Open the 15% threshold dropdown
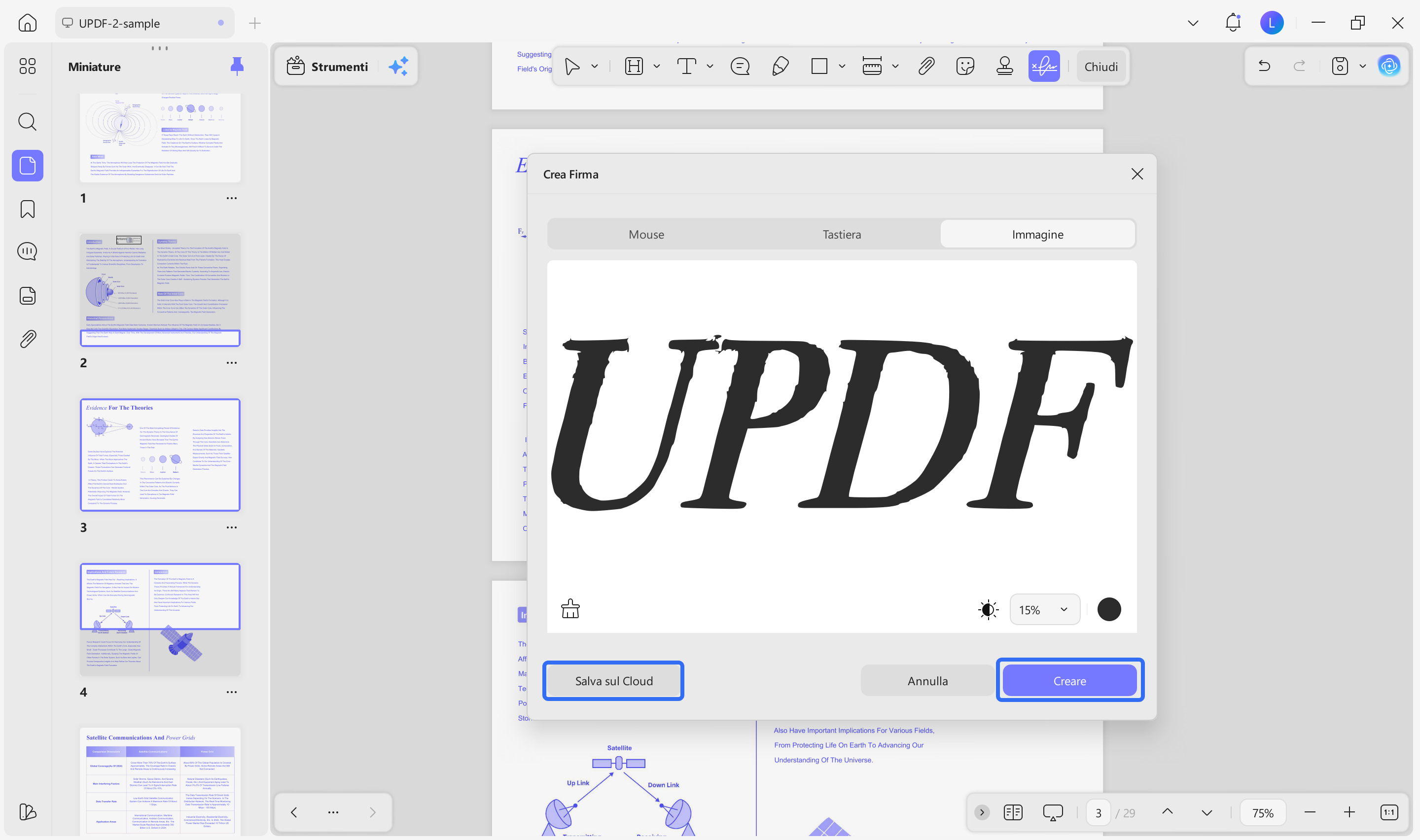Viewport: 1420px width, 840px height. pyautogui.click(x=1044, y=610)
